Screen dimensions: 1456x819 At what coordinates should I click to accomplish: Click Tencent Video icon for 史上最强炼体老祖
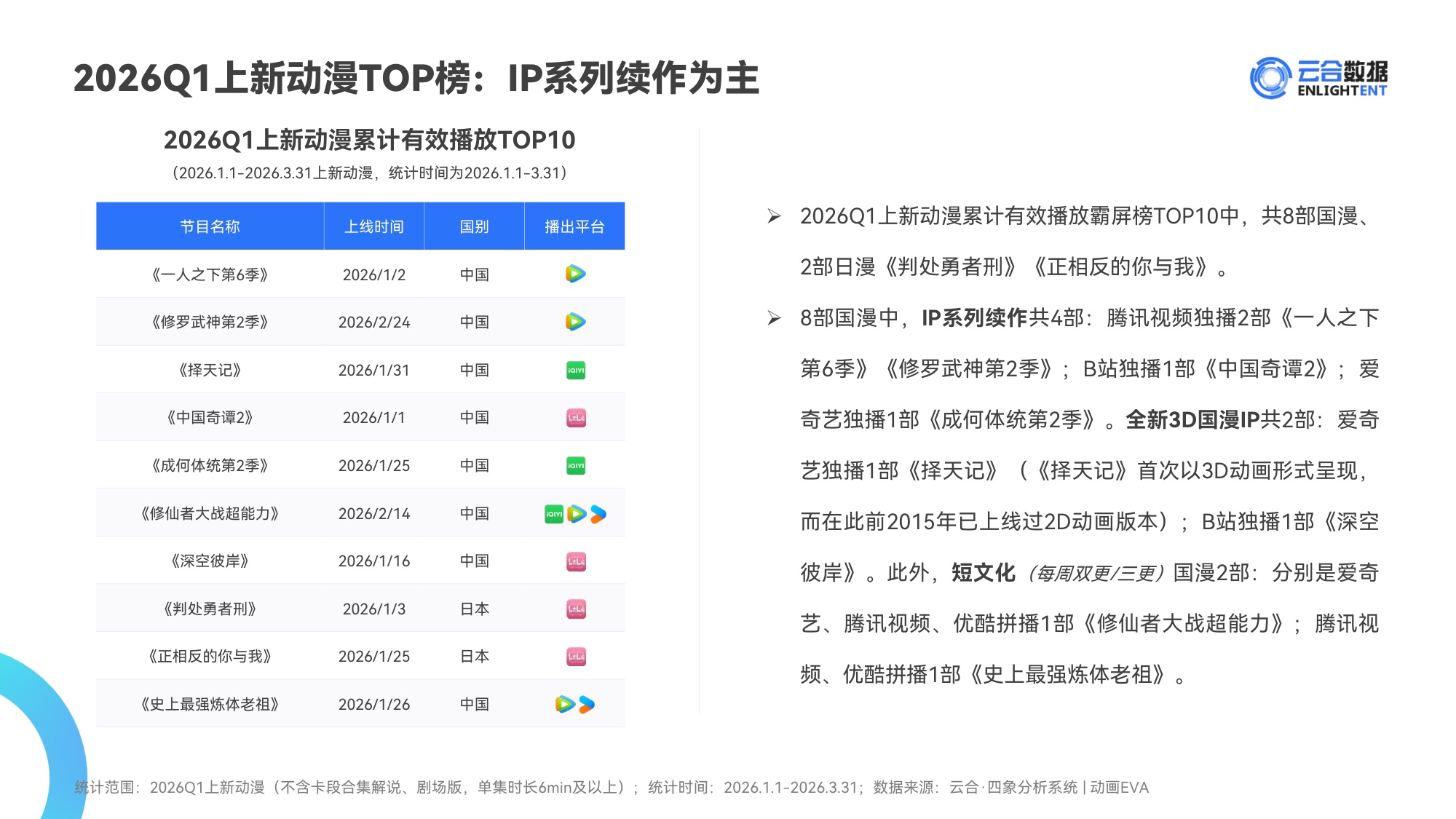[565, 704]
